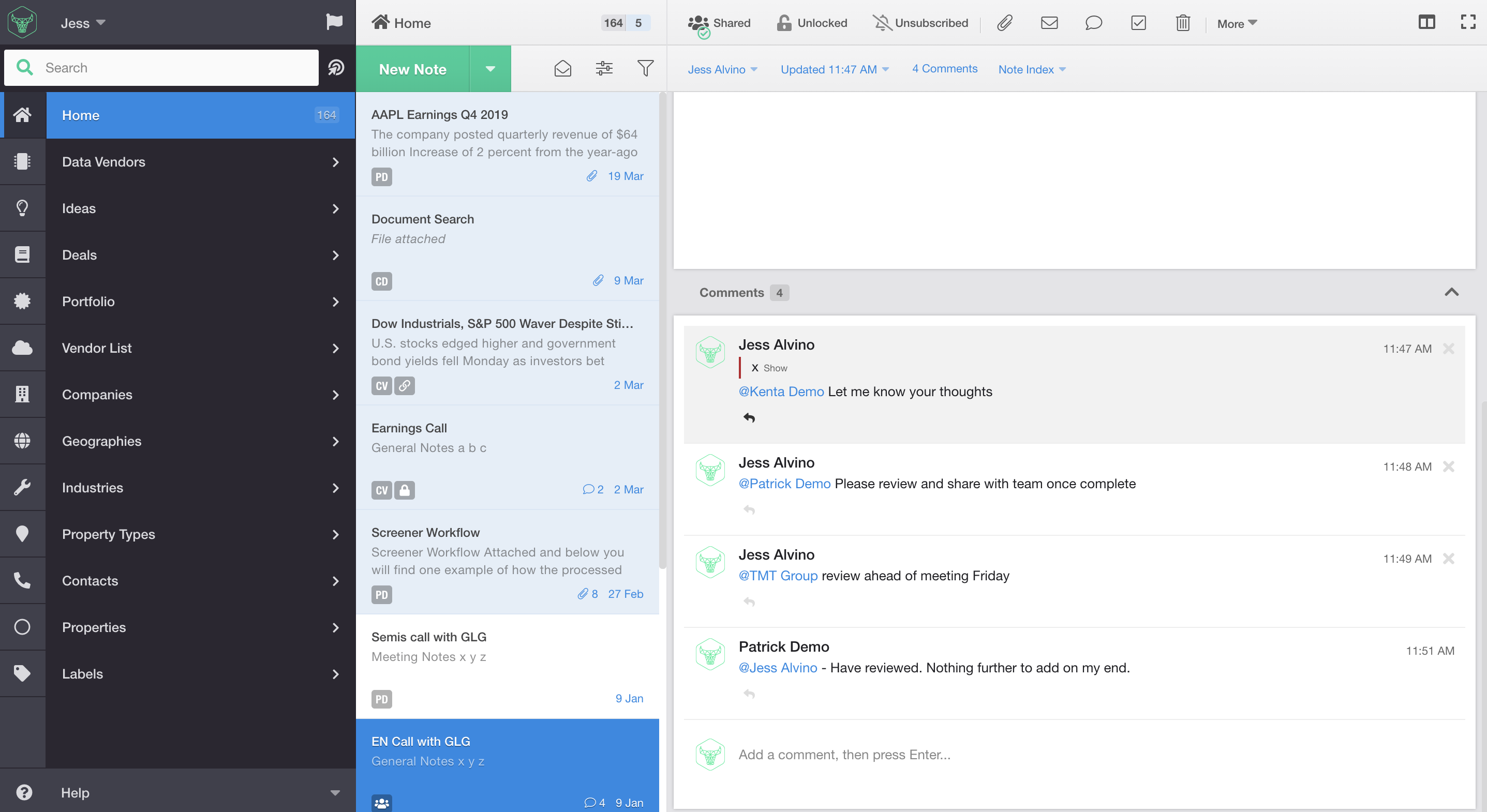Click the split-panel layout icon

coord(1426,23)
